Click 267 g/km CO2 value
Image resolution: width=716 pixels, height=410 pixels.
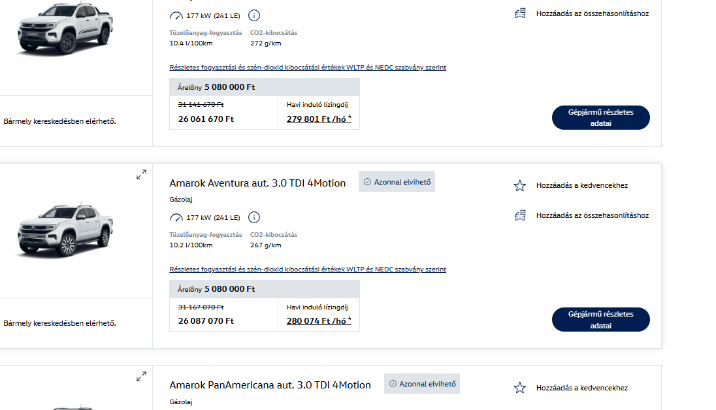point(266,245)
